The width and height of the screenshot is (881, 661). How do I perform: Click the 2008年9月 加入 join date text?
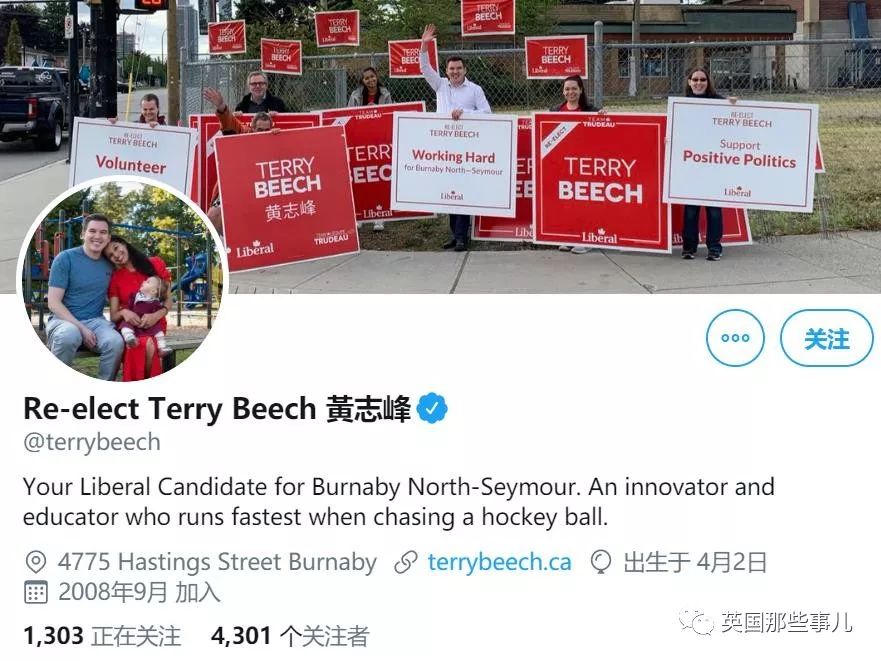139,592
